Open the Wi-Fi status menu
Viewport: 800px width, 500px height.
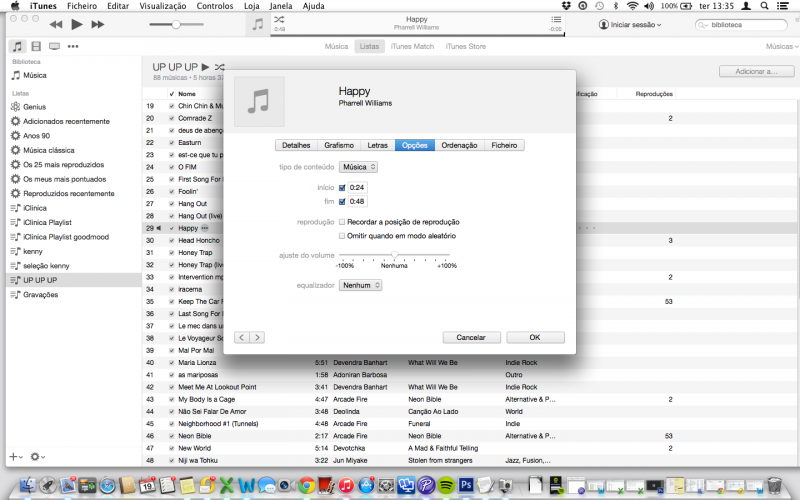click(632, 6)
